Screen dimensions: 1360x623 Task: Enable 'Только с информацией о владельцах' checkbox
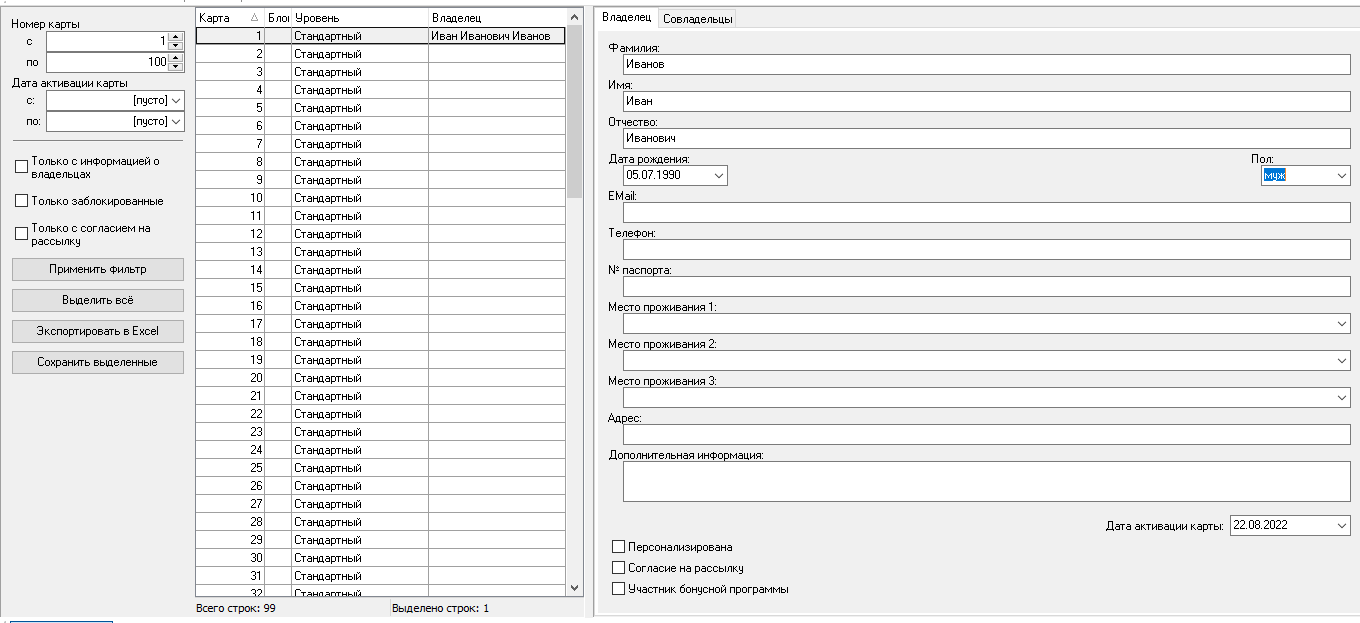(x=22, y=166)
